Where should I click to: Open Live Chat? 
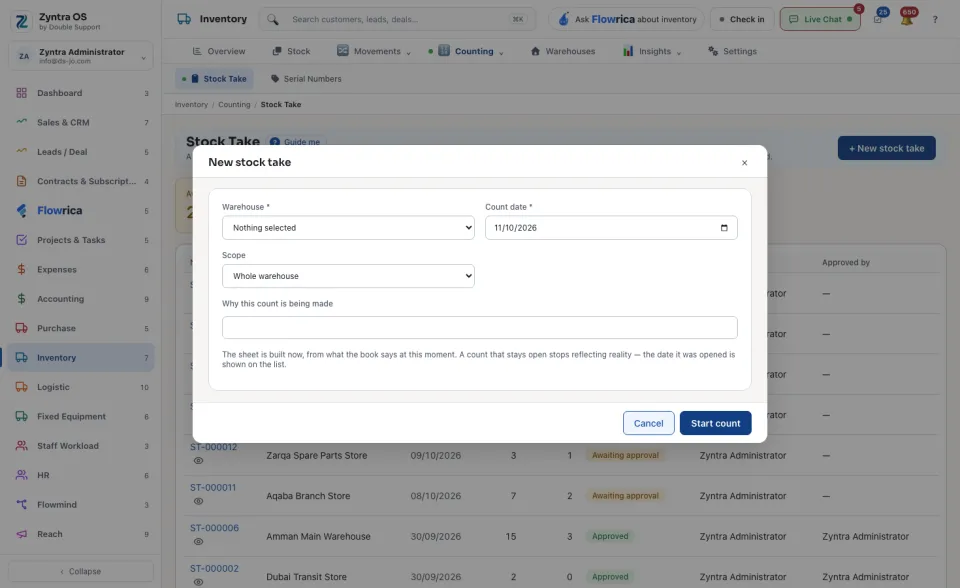820,20
